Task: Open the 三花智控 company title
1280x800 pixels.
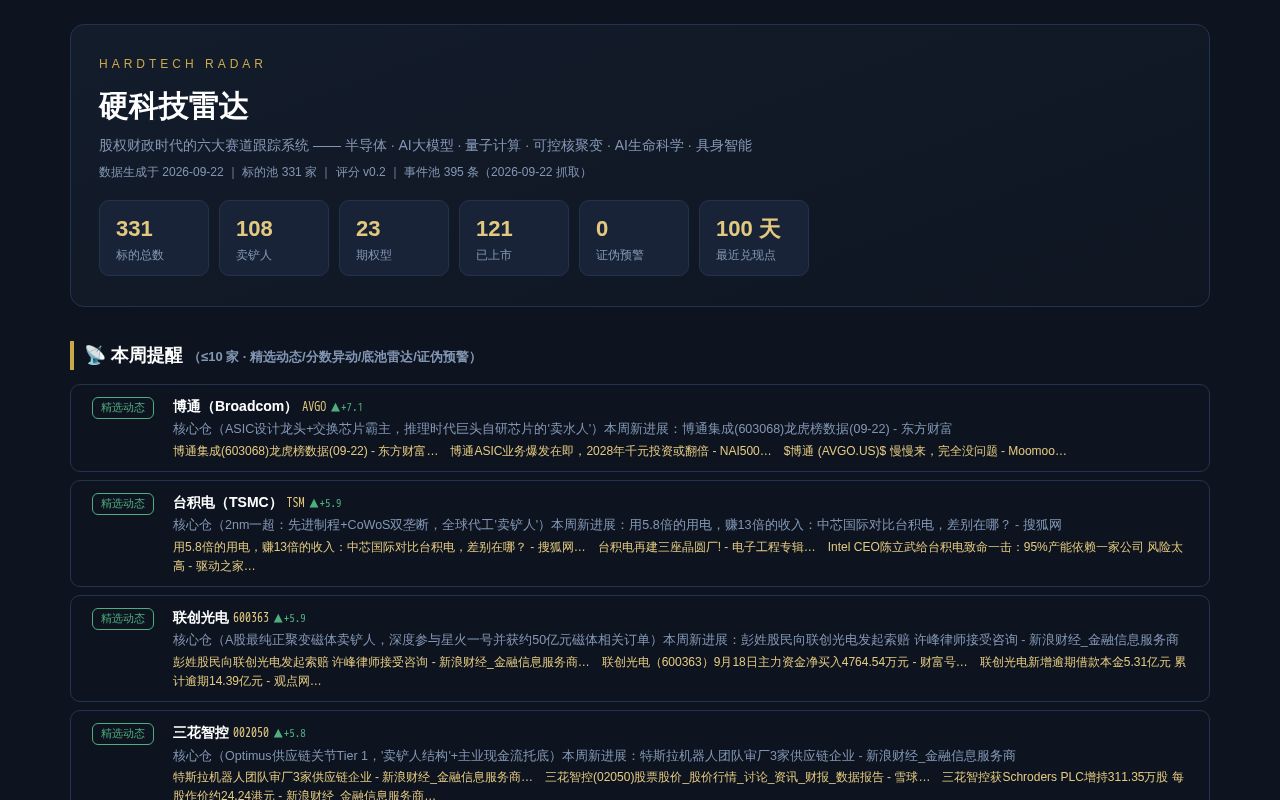Action: click(x=201, y=733)
